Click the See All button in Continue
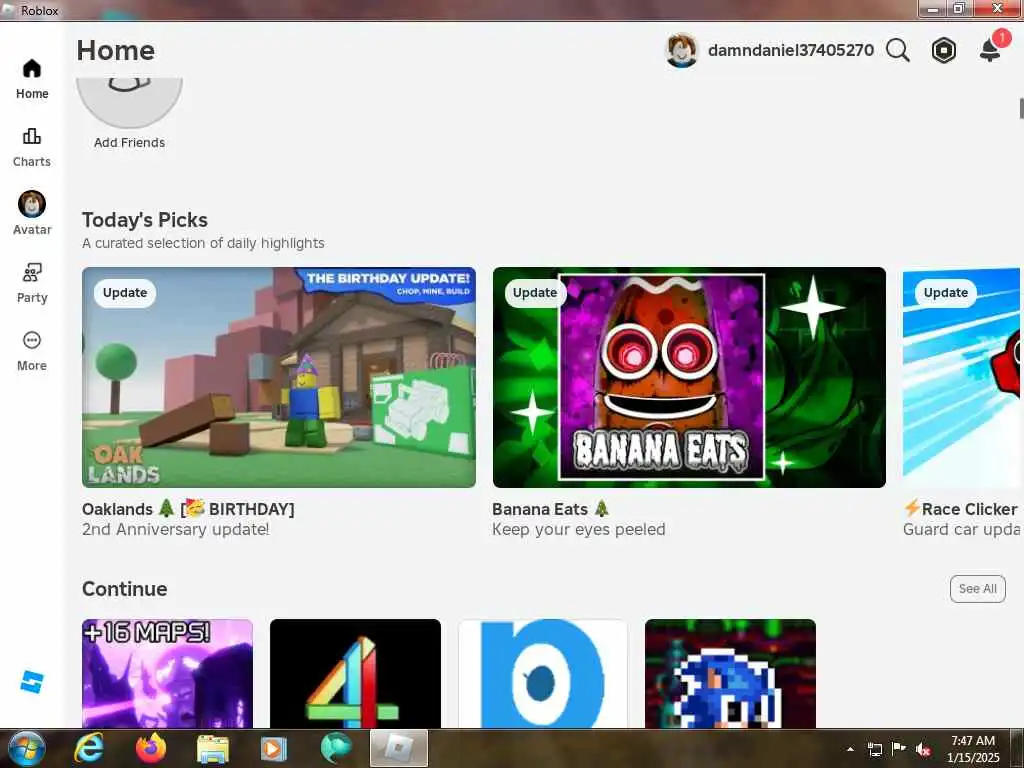Viewport: 1024px width, 768px height. pyautogui.click(x=977, y=588)
